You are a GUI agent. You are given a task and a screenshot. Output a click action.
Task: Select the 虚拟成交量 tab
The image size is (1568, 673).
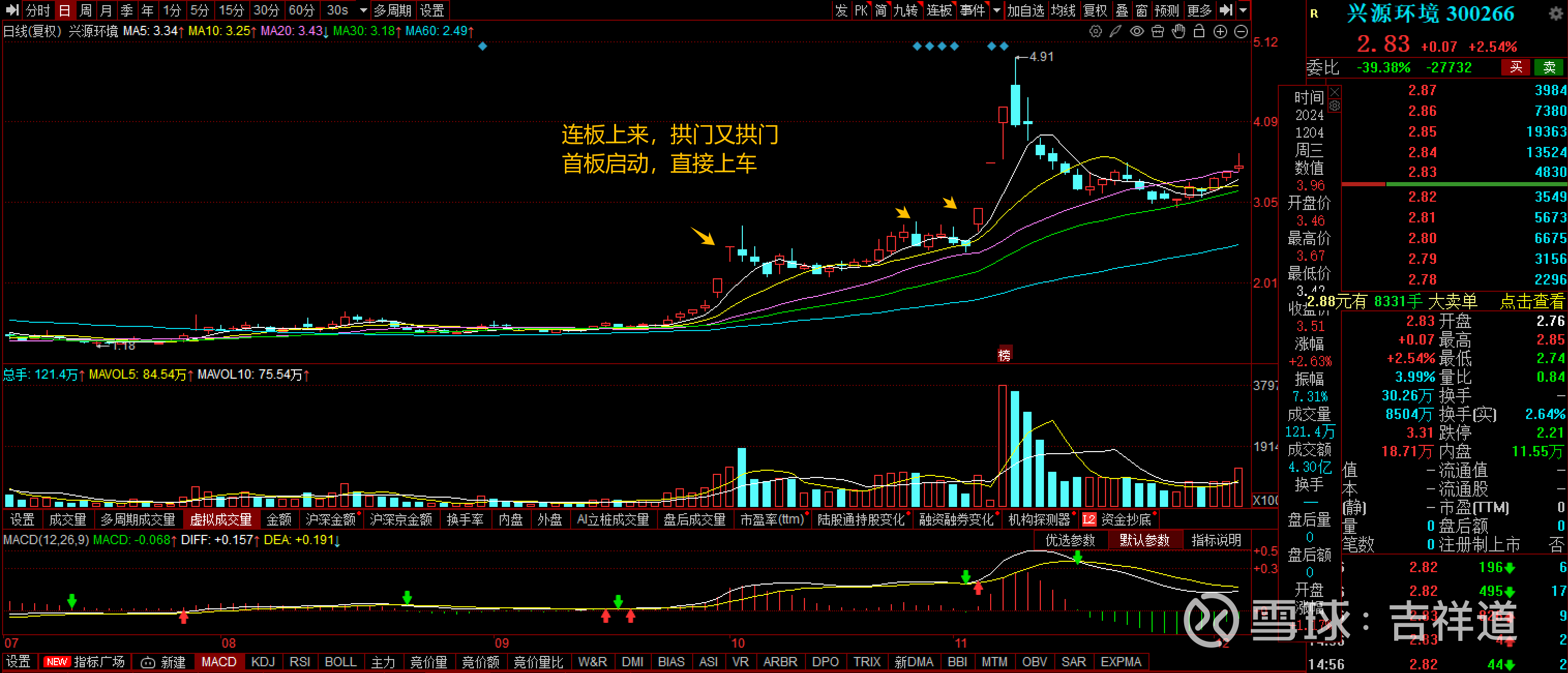coord(221,520)
